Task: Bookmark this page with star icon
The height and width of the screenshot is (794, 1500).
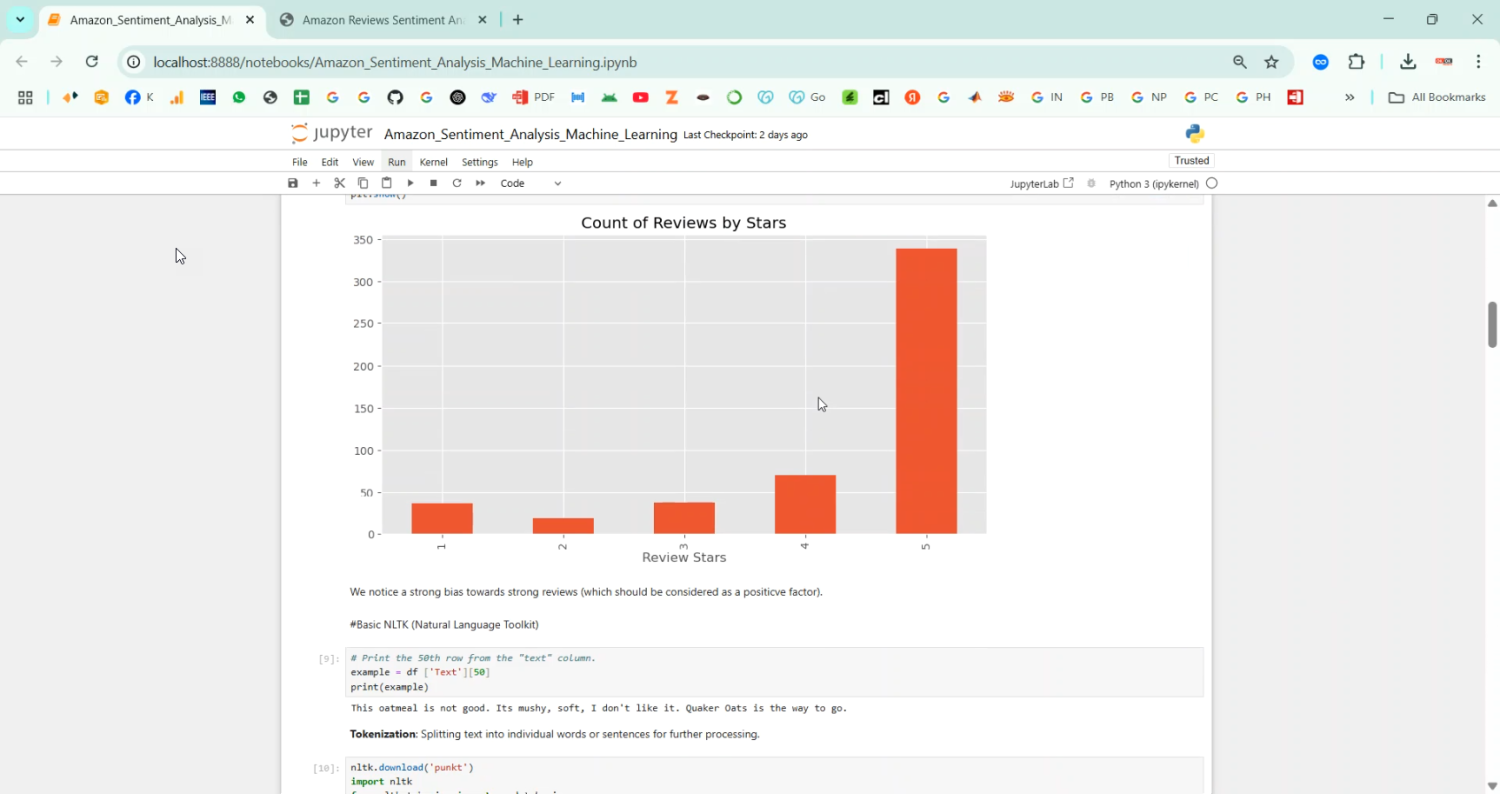Action: tap(1271, 62)
